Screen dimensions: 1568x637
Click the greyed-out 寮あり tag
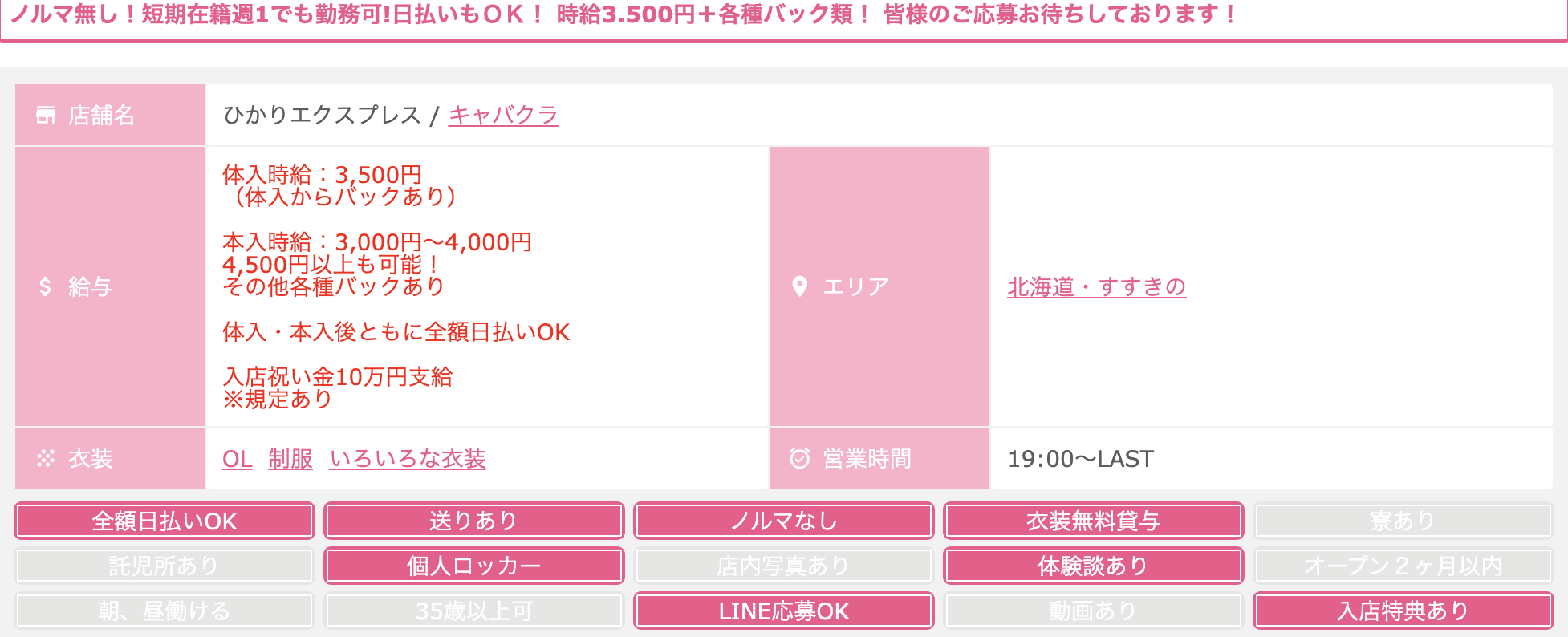[1403, 521]
